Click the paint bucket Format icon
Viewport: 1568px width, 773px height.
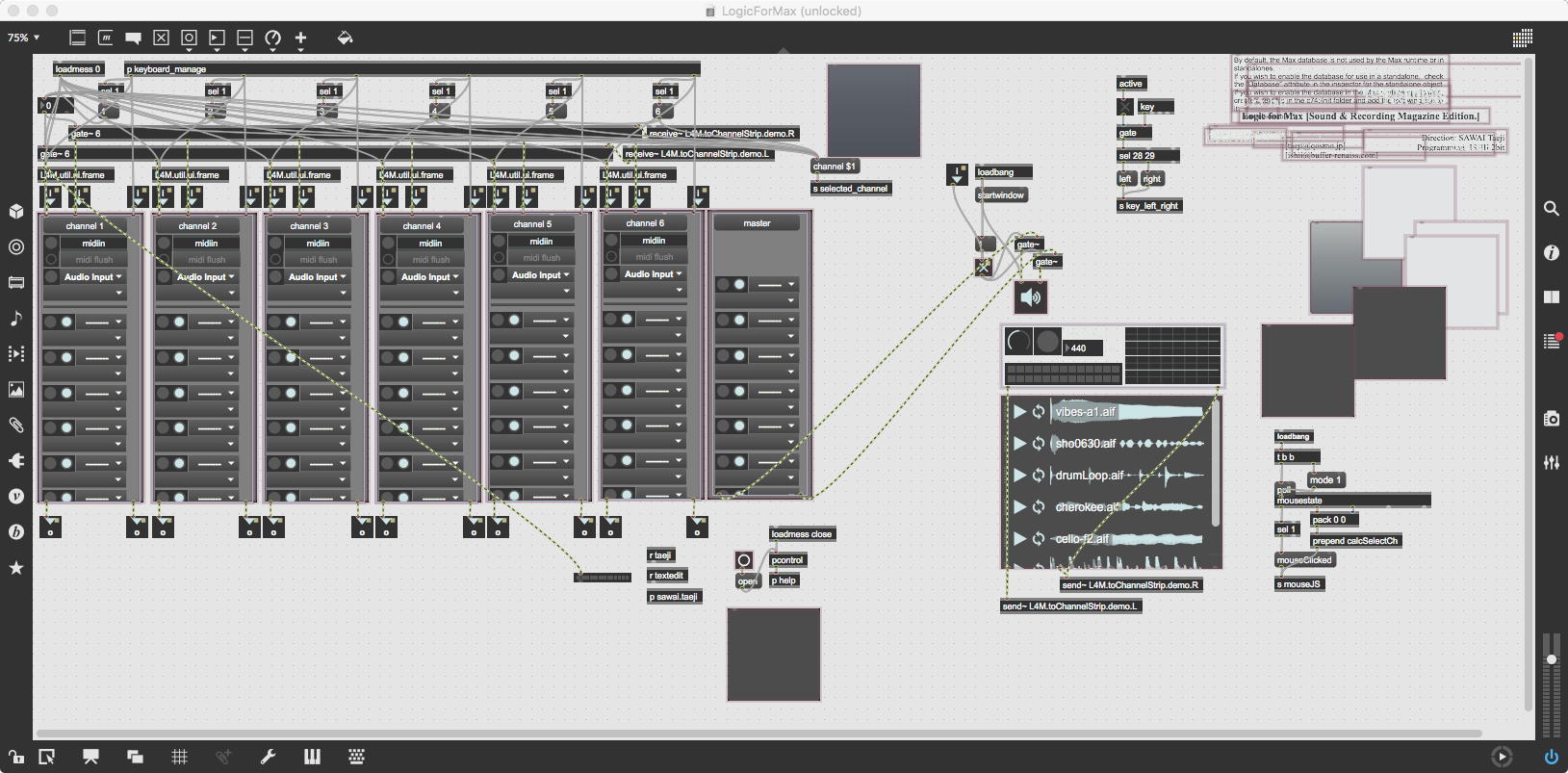tap(345, 38)
